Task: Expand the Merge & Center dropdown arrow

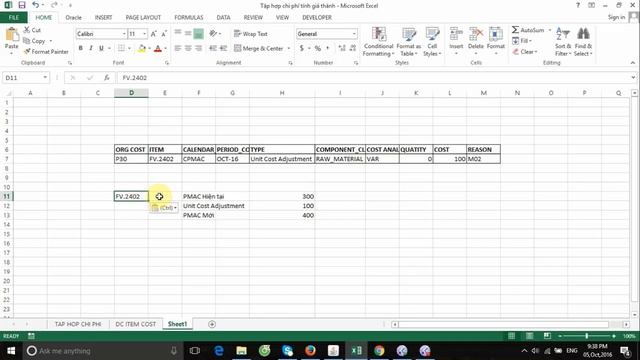Action: click(x=289, y=48)
